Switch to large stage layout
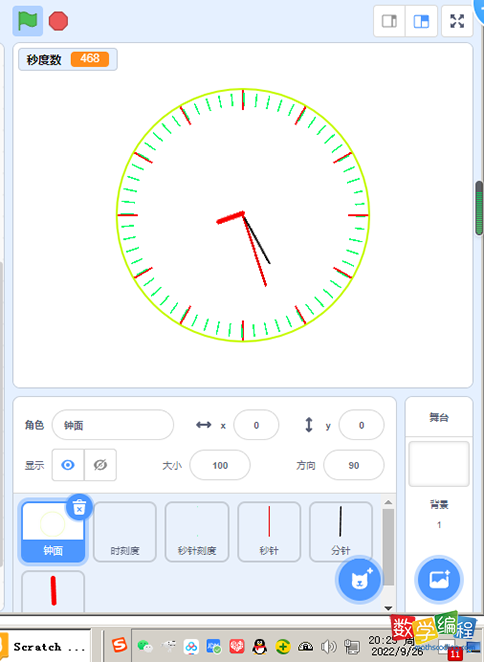The width and height of the screenshot is (484, 662). [x=421, y=21]
